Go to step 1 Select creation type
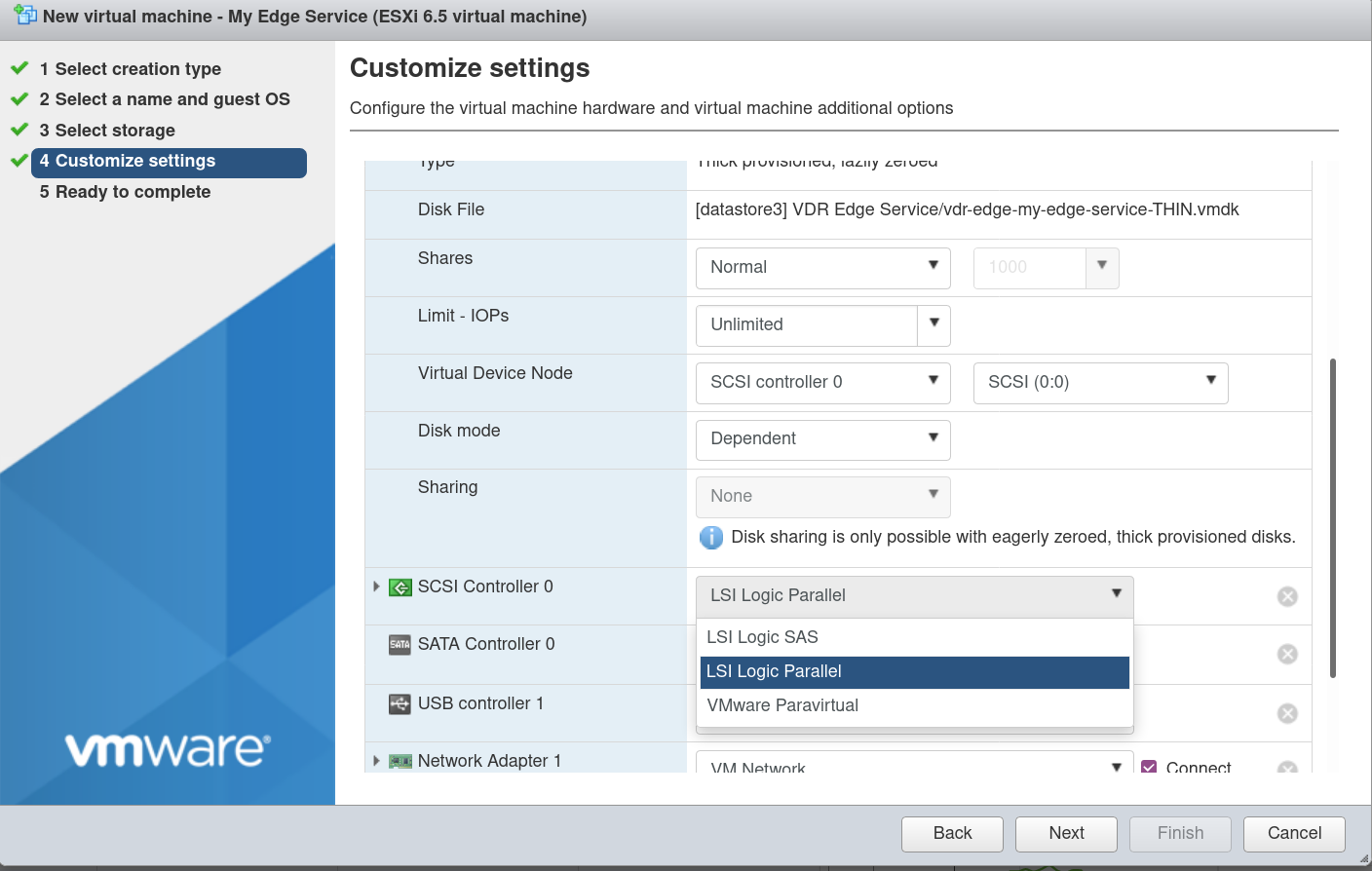 pos(131,69)
